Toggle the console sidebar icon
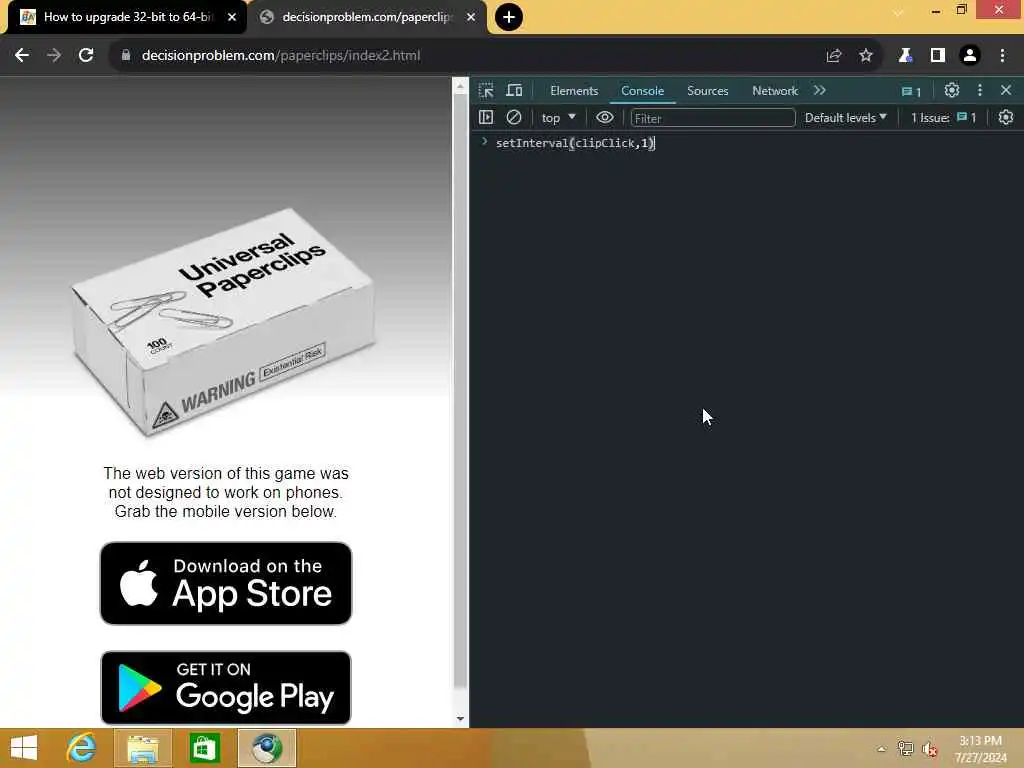The height and width of the screenshot is (768, 1024). point(486,117)
